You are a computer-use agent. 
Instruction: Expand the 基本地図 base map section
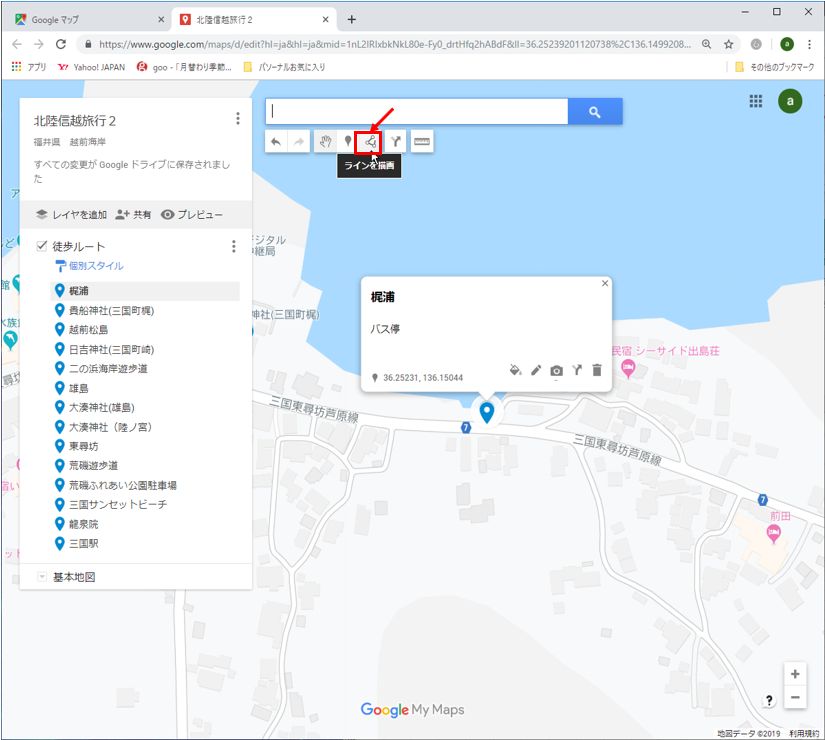click(42, 577)
